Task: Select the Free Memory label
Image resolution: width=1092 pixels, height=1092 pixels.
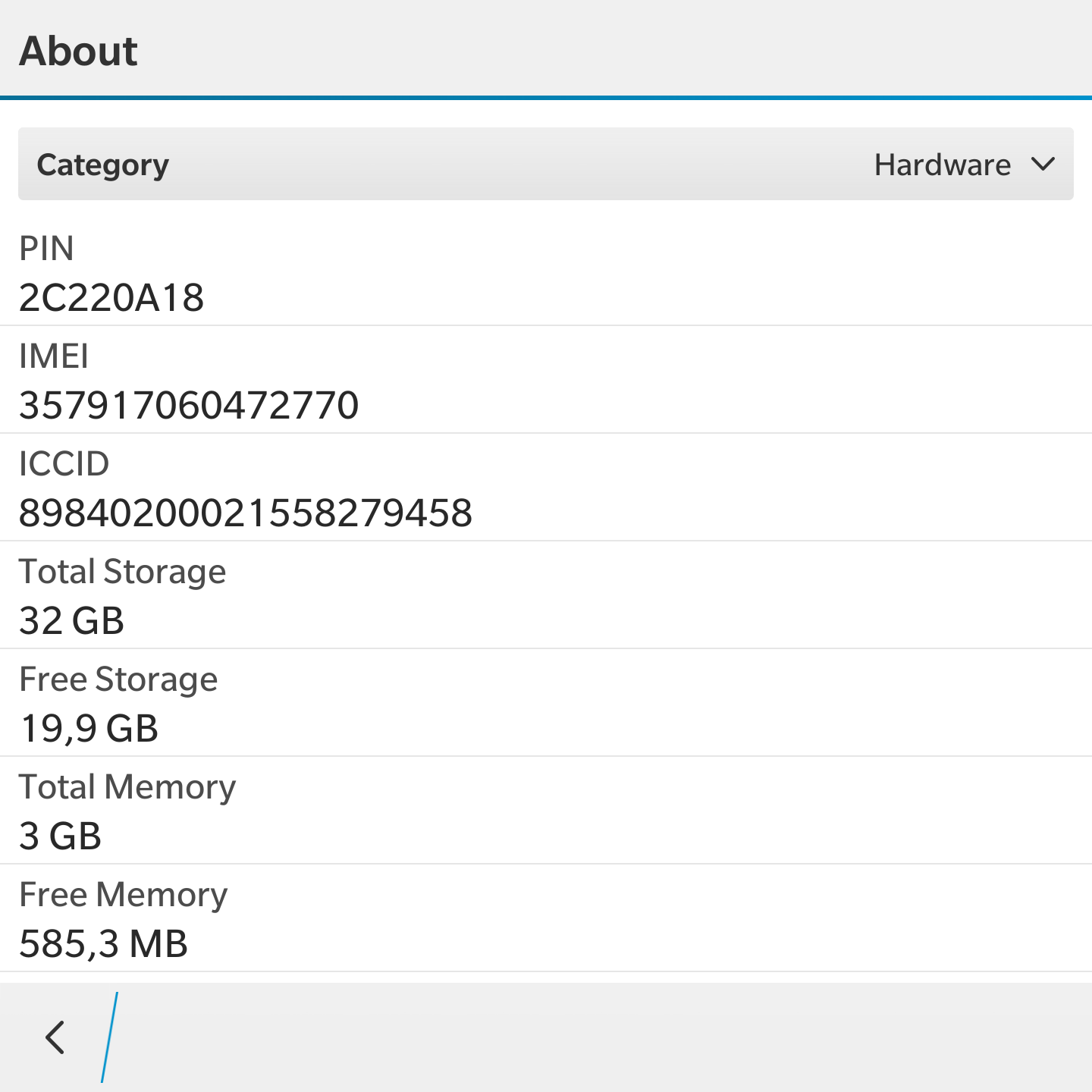Action: pos(124,895)
